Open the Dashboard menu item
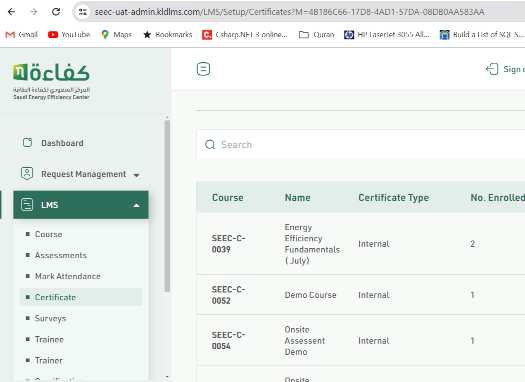Screen dimensions: 525x382 point(62,143)
